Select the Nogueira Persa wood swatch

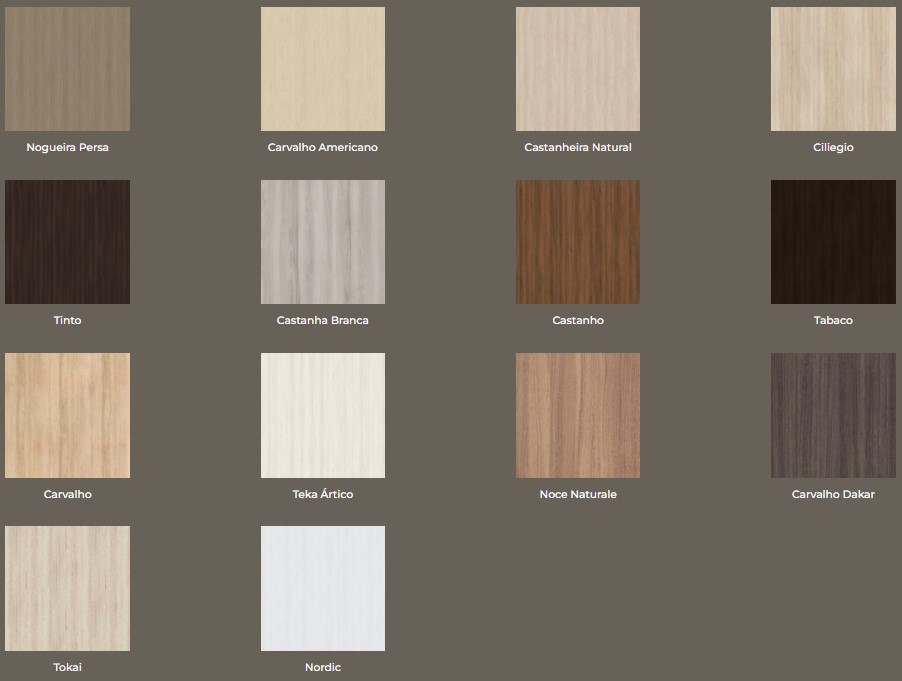(67, 69)
